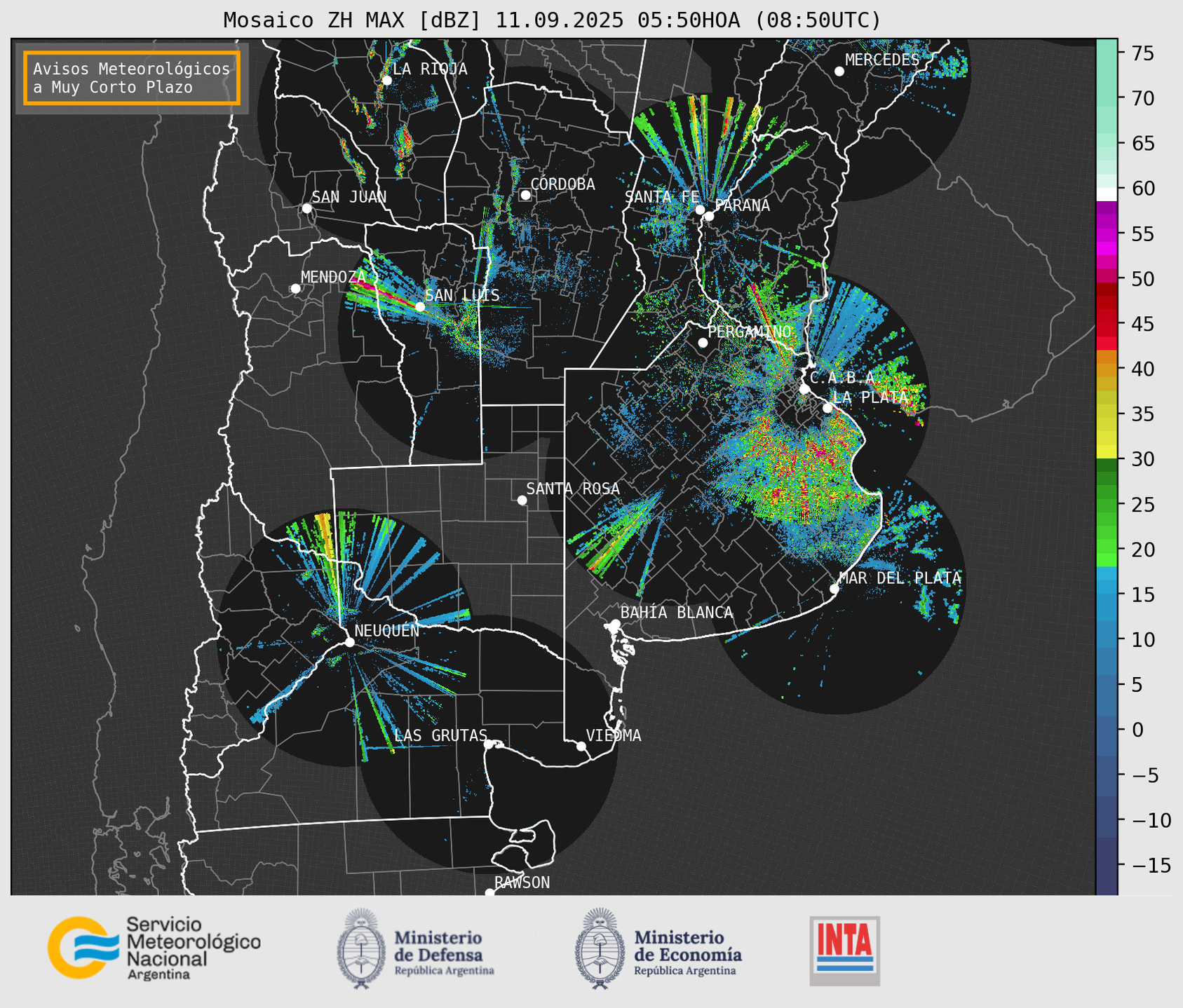Click the San Luis city marker

pos(419,307)
